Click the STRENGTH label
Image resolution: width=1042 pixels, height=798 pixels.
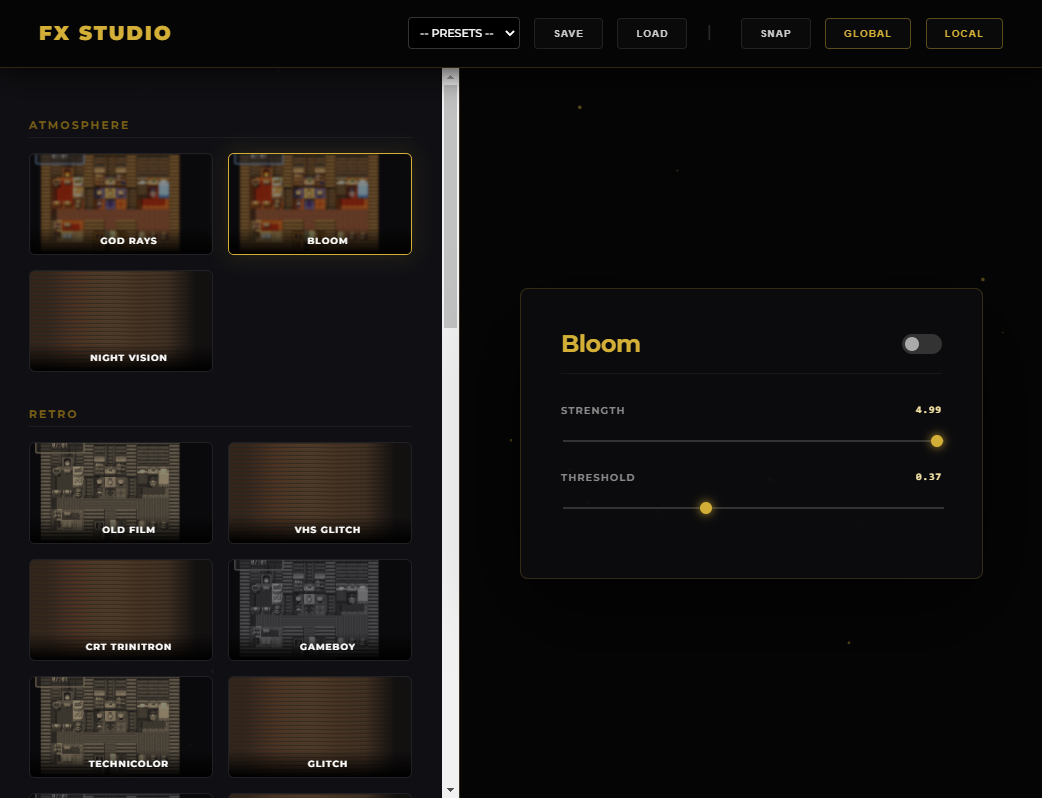[x=593, y=411]
